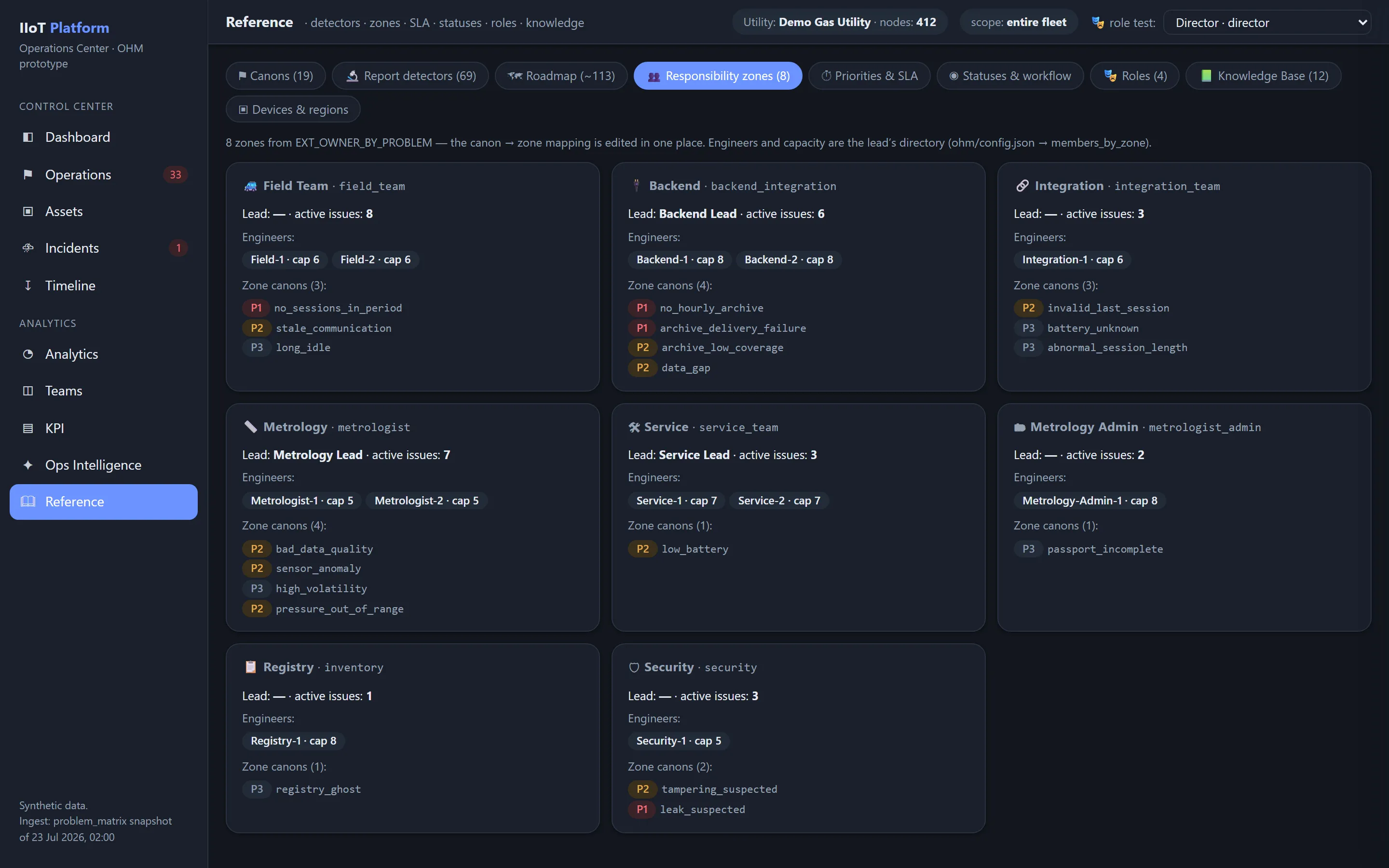Click the Incidents 1 count badge

click(x=178, y=248)
